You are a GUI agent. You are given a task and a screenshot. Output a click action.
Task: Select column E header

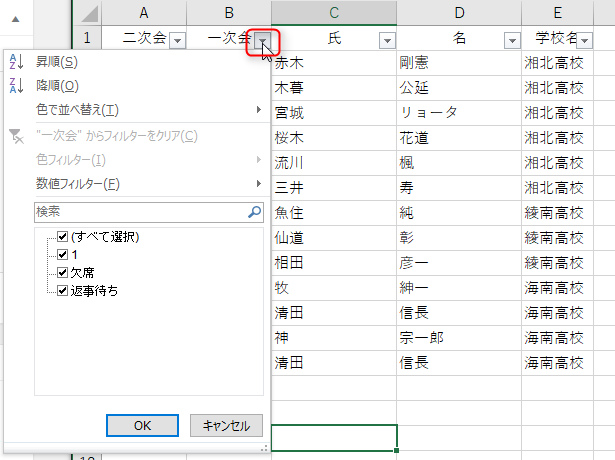(x=557, y=13)
